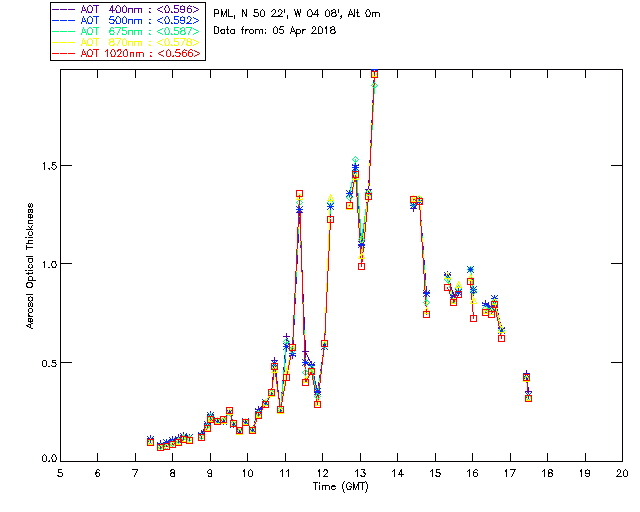
Task: Click the x-axis label 5
Action: [x=60, y=473]
